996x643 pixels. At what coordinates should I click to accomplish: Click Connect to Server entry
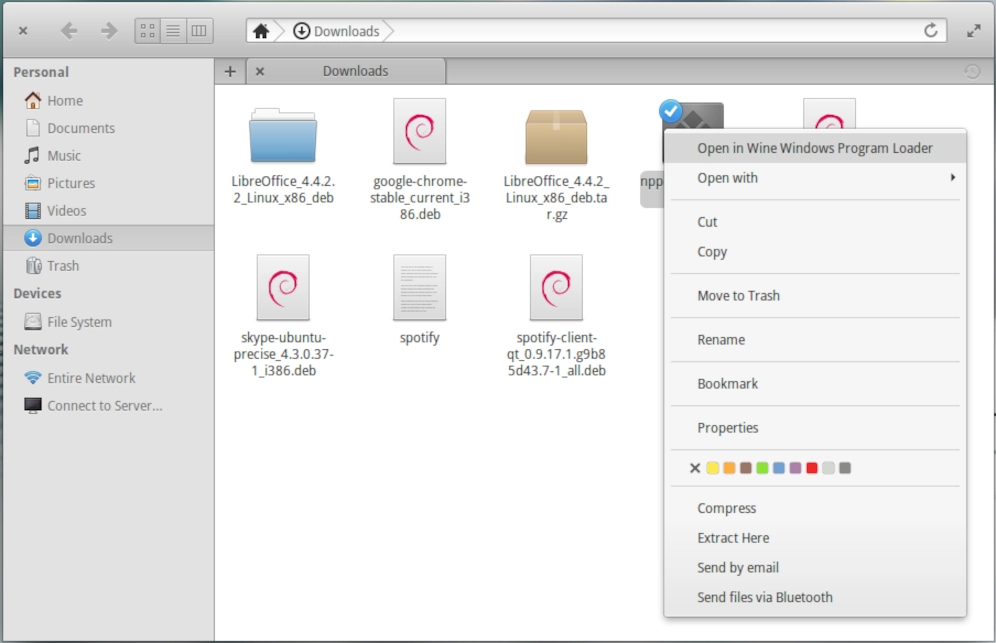click(x=108, y=405)
